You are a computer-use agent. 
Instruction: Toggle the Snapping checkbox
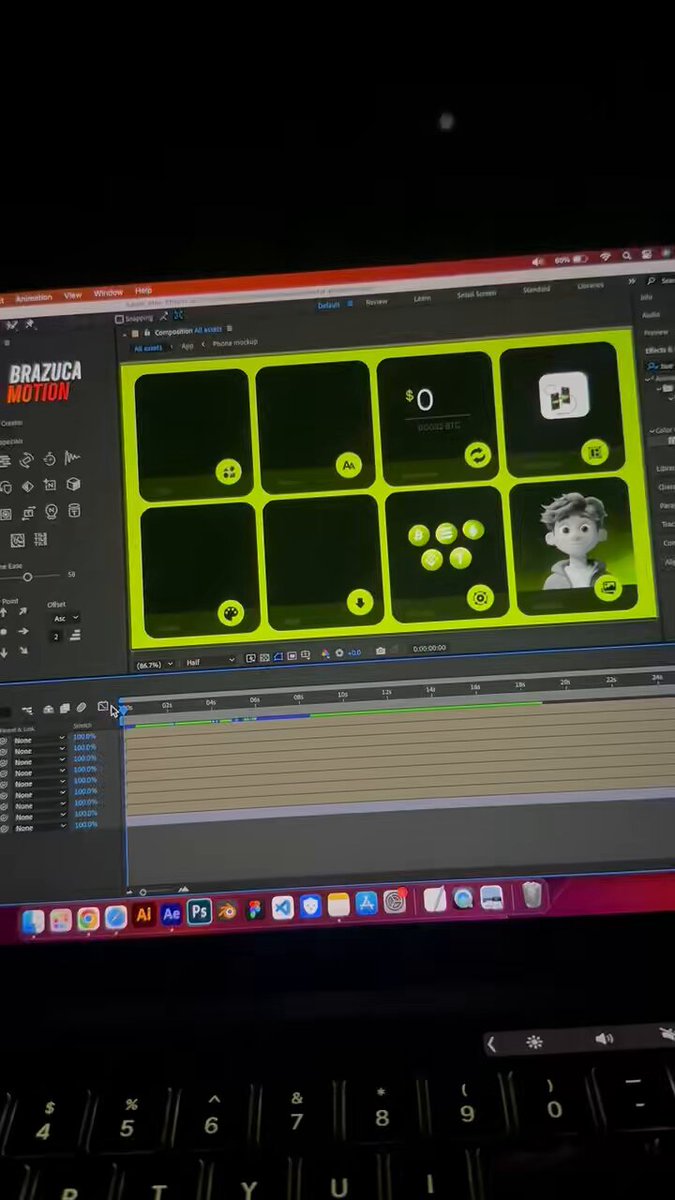click(119, 319)
